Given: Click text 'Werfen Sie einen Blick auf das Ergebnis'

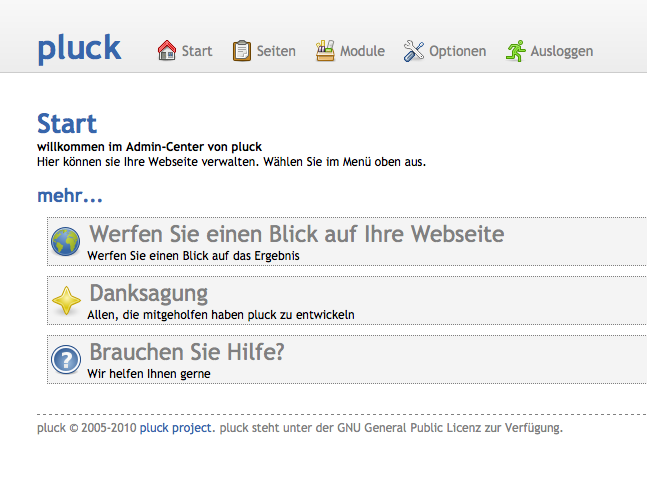Looking at the screenshot, I should point(194,256).
